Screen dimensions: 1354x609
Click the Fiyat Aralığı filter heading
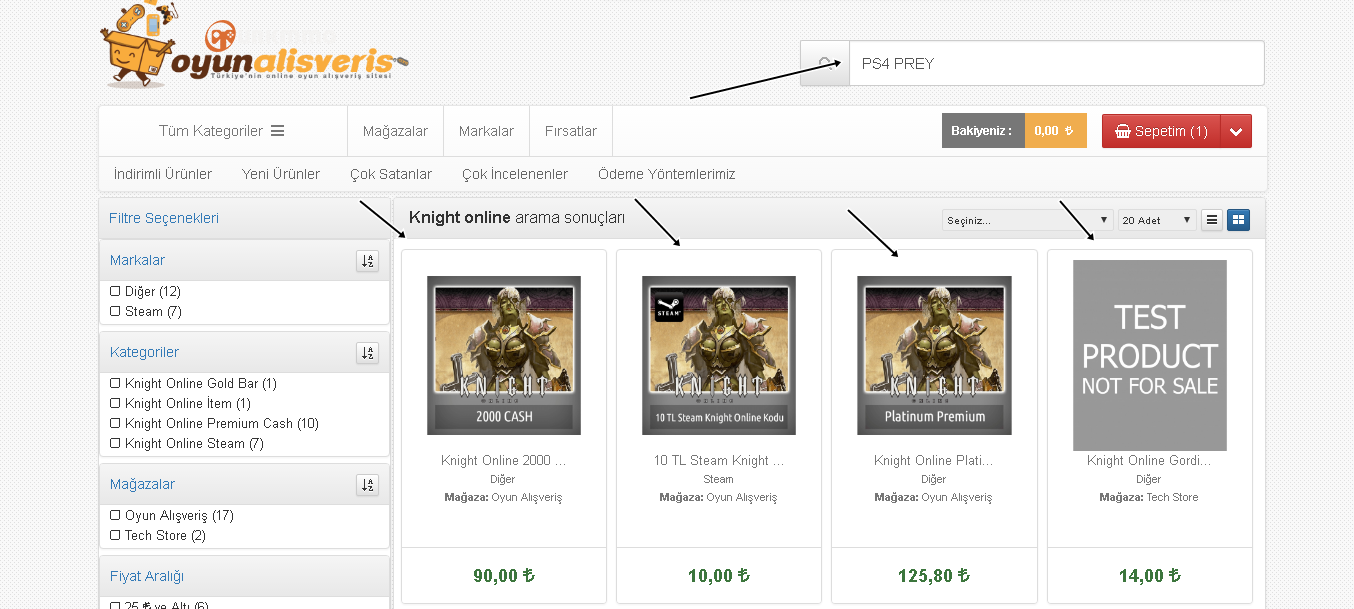[x=147, y=576]
